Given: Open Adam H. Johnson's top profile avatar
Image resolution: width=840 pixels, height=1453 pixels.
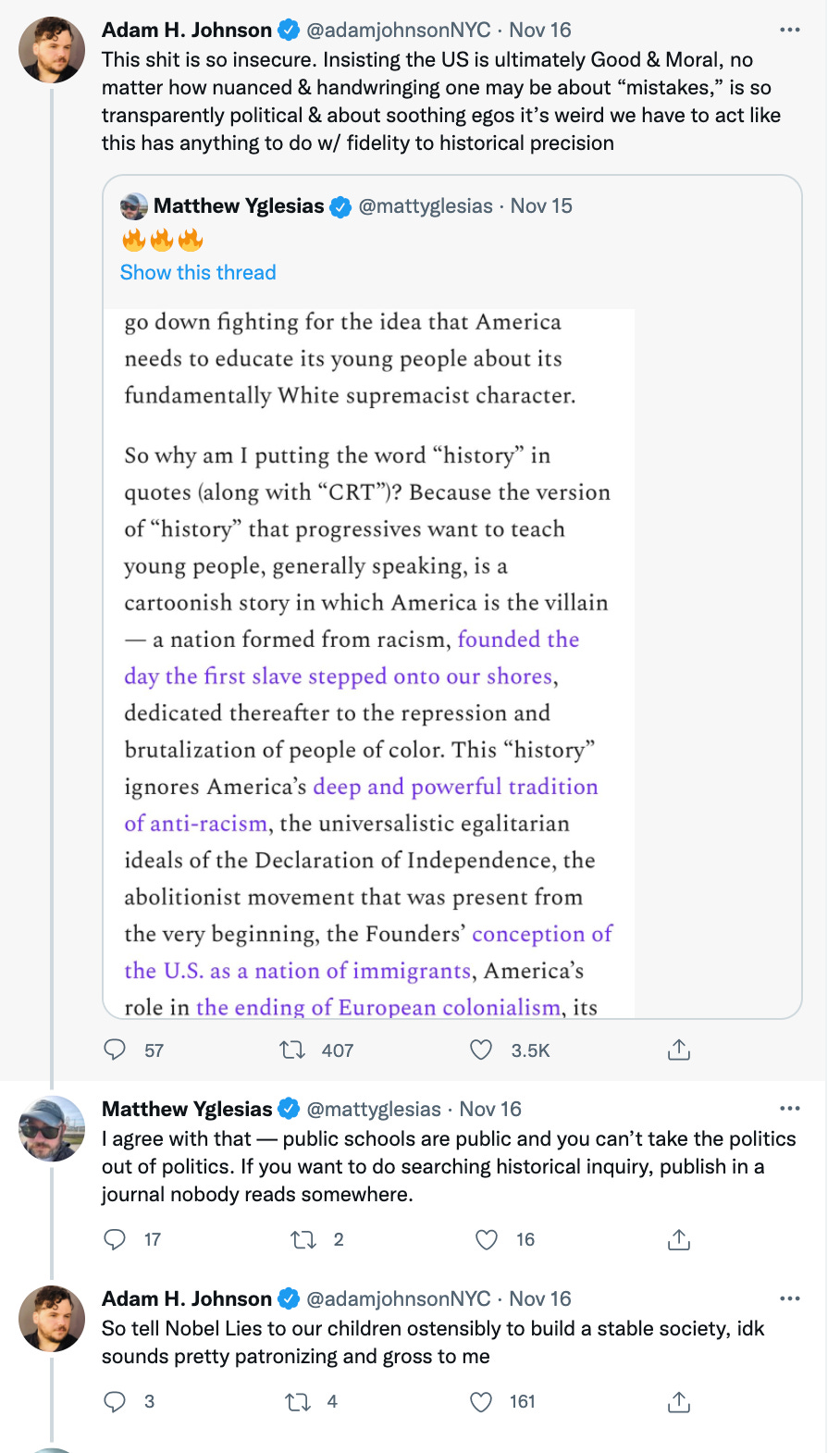Looking at the screenshot, I should [52, 50].
